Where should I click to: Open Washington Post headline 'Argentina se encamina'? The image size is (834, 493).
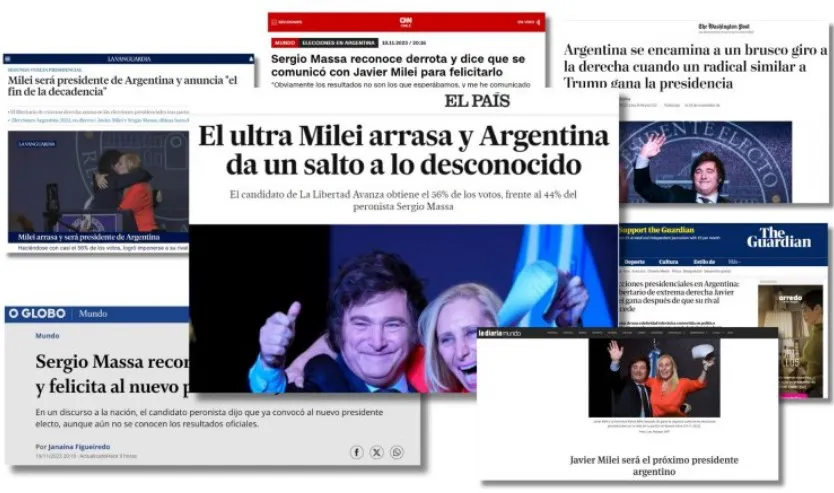tap(696, 66)
